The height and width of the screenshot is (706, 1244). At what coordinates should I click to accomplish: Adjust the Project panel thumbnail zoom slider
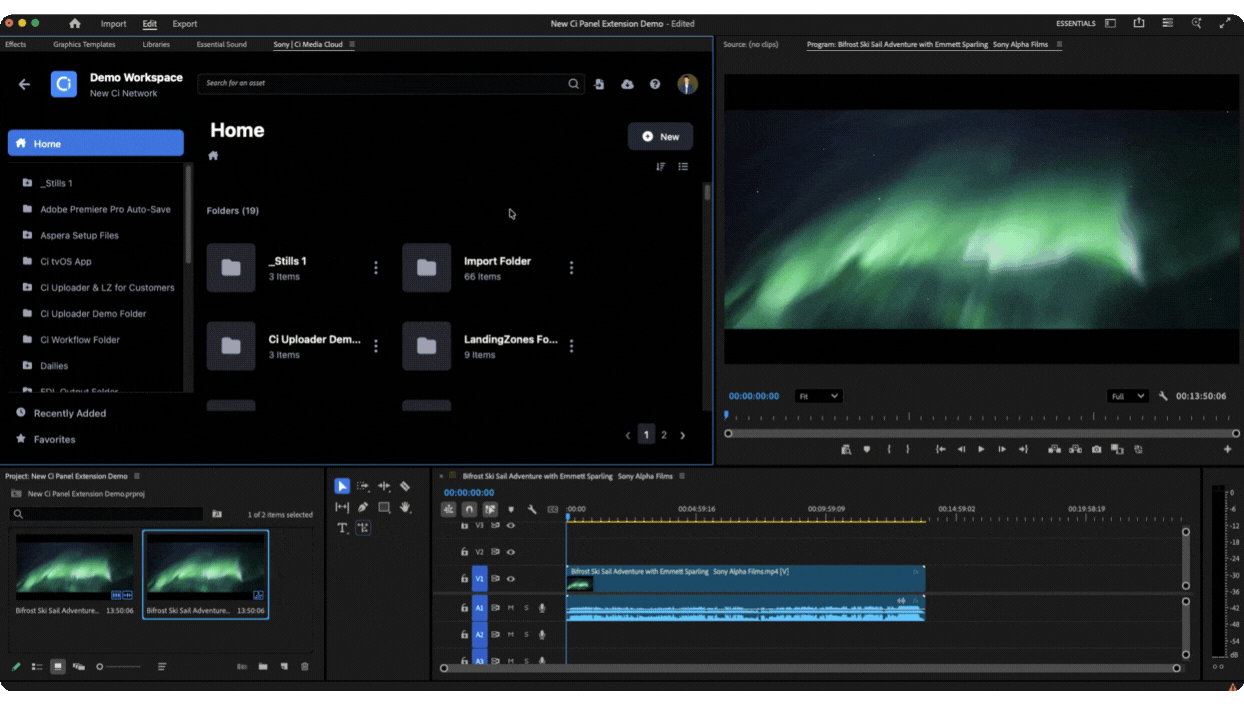click(x=118, y=667)
